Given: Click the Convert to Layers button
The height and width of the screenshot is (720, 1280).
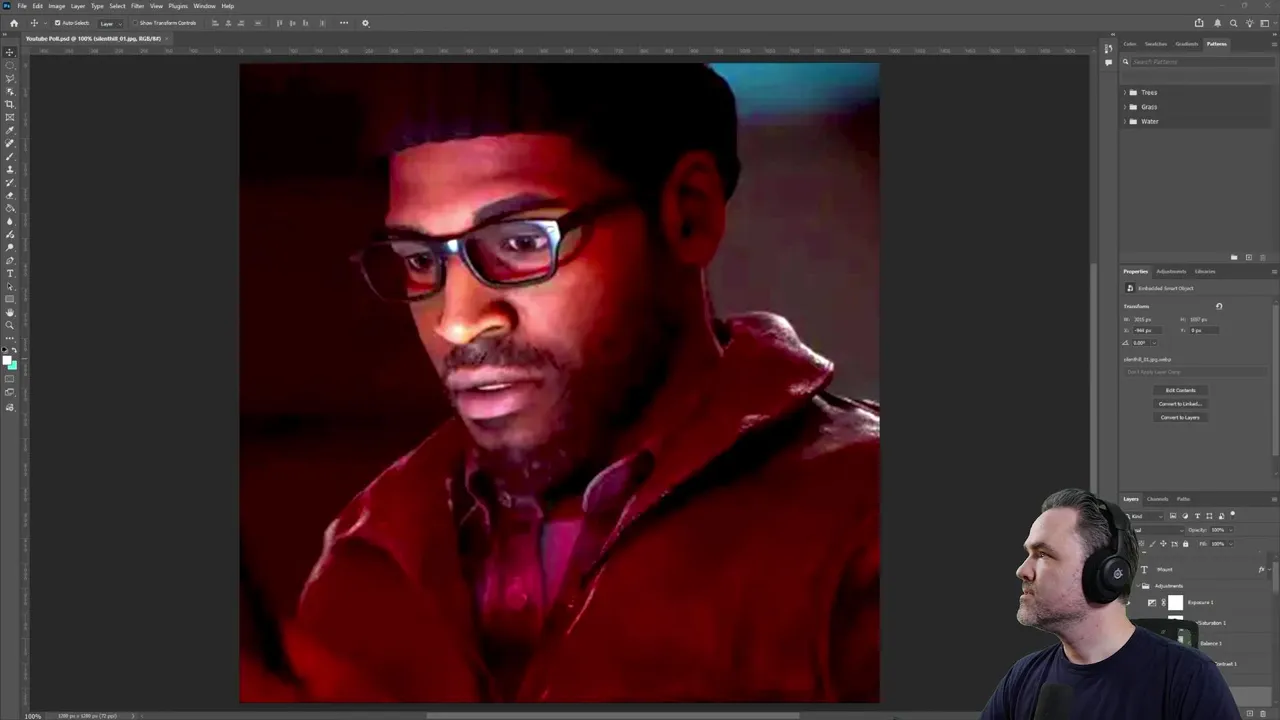Looking at the screenshot, I should (1180, 417).
